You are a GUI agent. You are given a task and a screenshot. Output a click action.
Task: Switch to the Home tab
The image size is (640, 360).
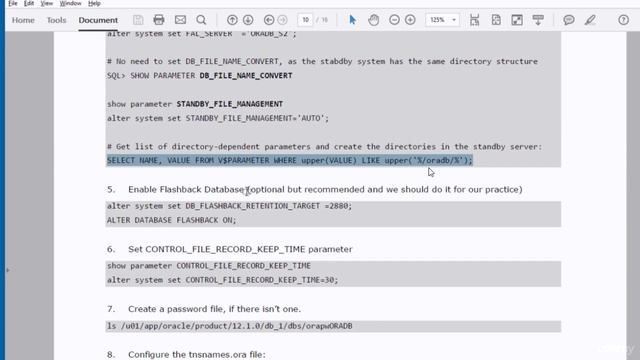(23, 20)
